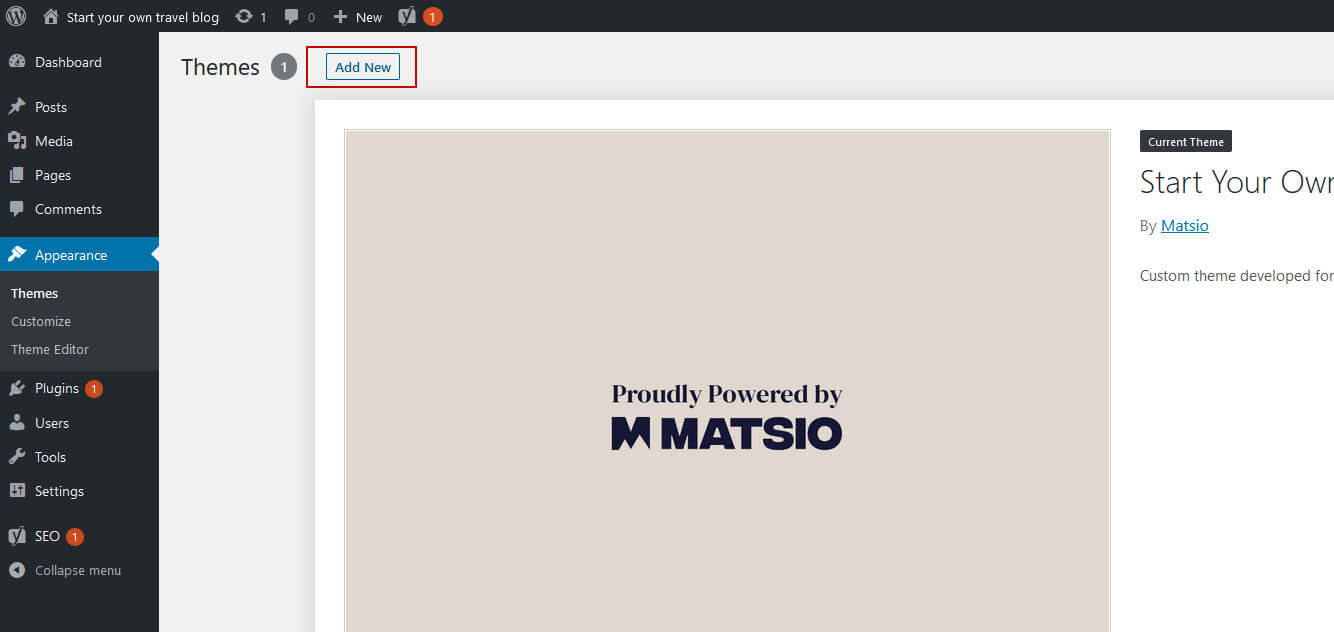Click the plus icon for New content
1334x632 pixels.
click(340, 17)
